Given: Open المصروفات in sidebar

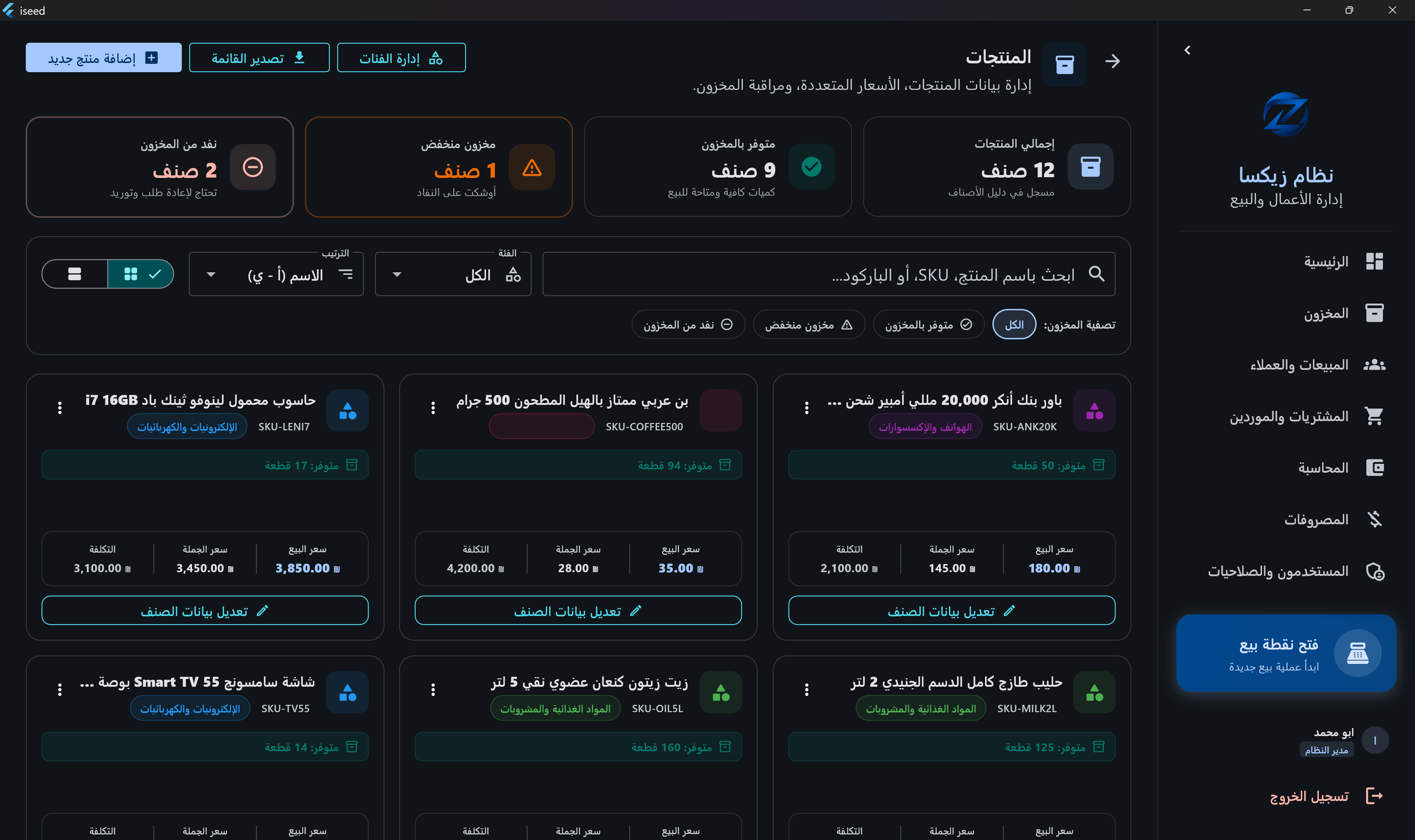Looking at the screenshot, I should click(x=1286, y=519).
